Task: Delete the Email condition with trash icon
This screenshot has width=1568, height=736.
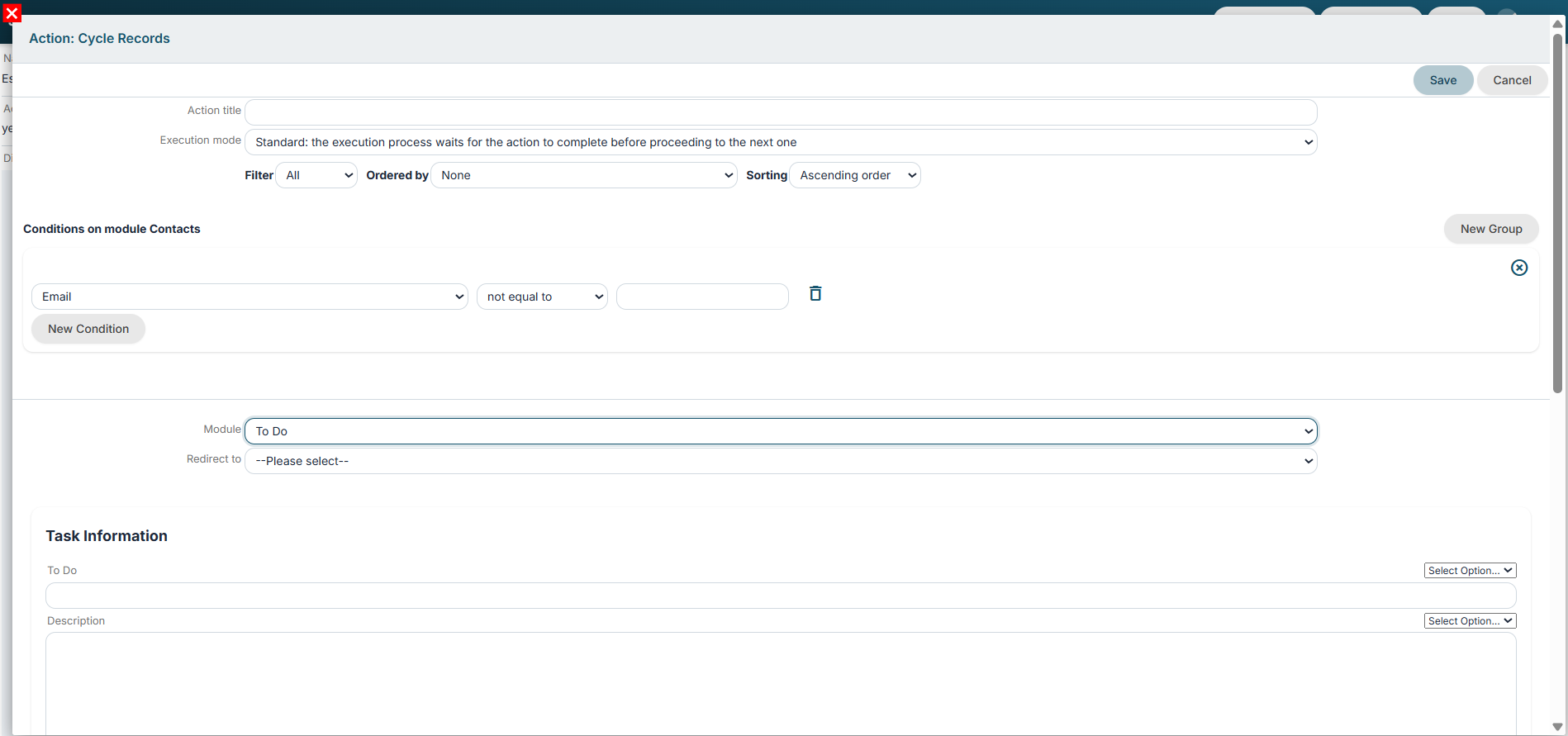Action: click(815, 293)
